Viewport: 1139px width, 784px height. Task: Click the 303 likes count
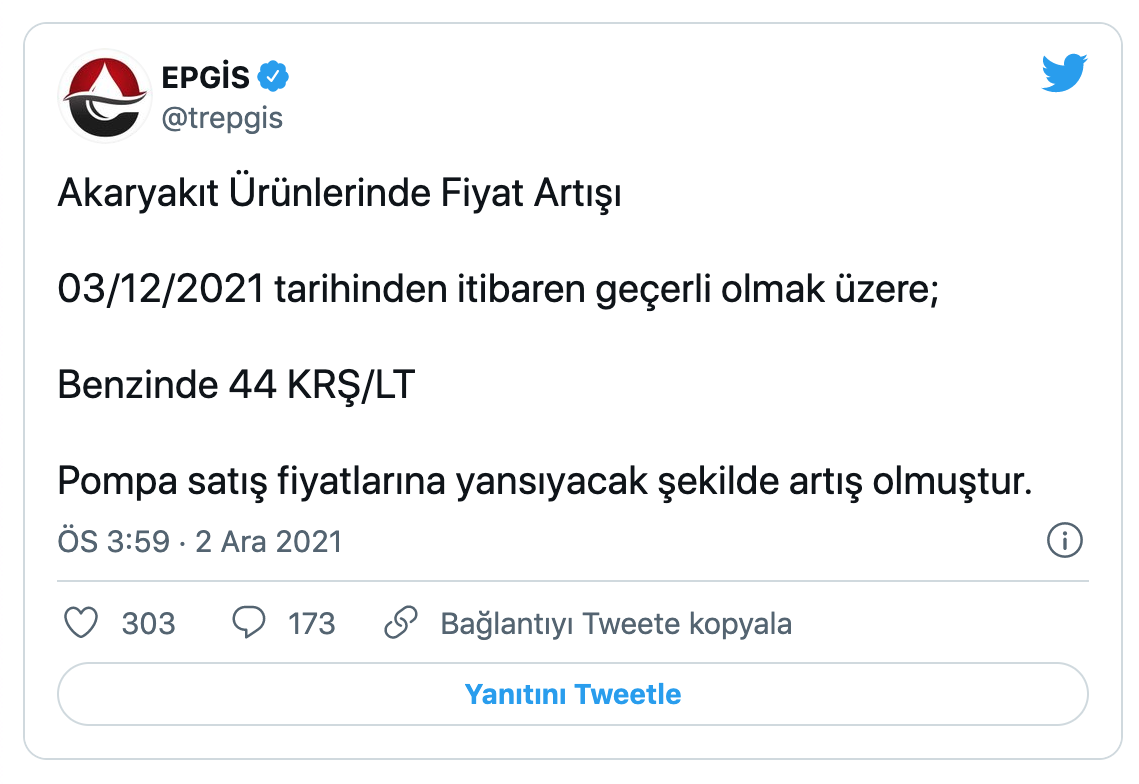[148, 624]
